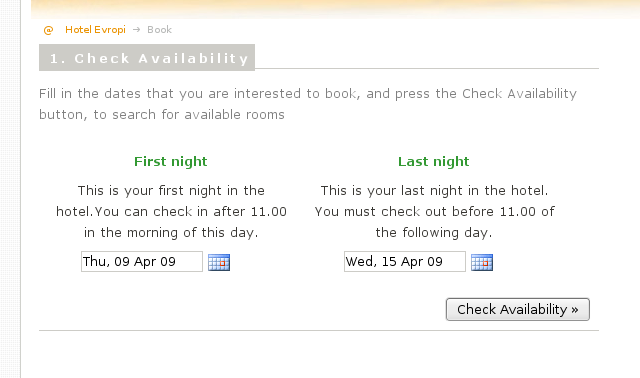Click the first night check-in description text

tap(171, 211)
